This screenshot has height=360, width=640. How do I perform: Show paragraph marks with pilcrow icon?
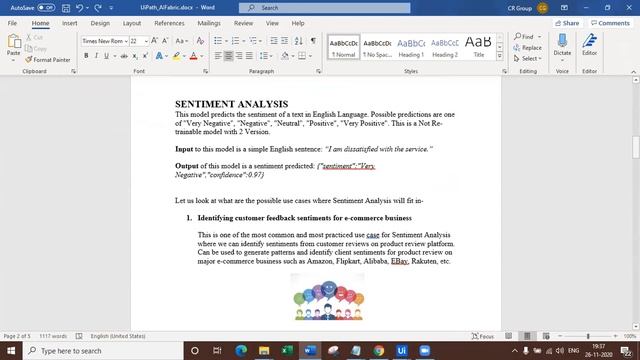tap(313, 41)
